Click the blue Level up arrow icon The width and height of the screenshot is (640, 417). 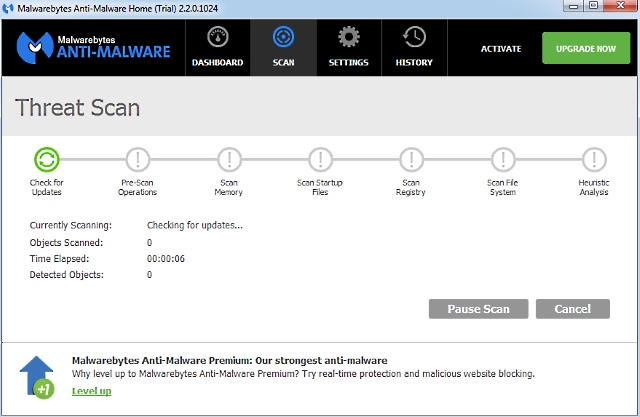click(x=36, y=376)
